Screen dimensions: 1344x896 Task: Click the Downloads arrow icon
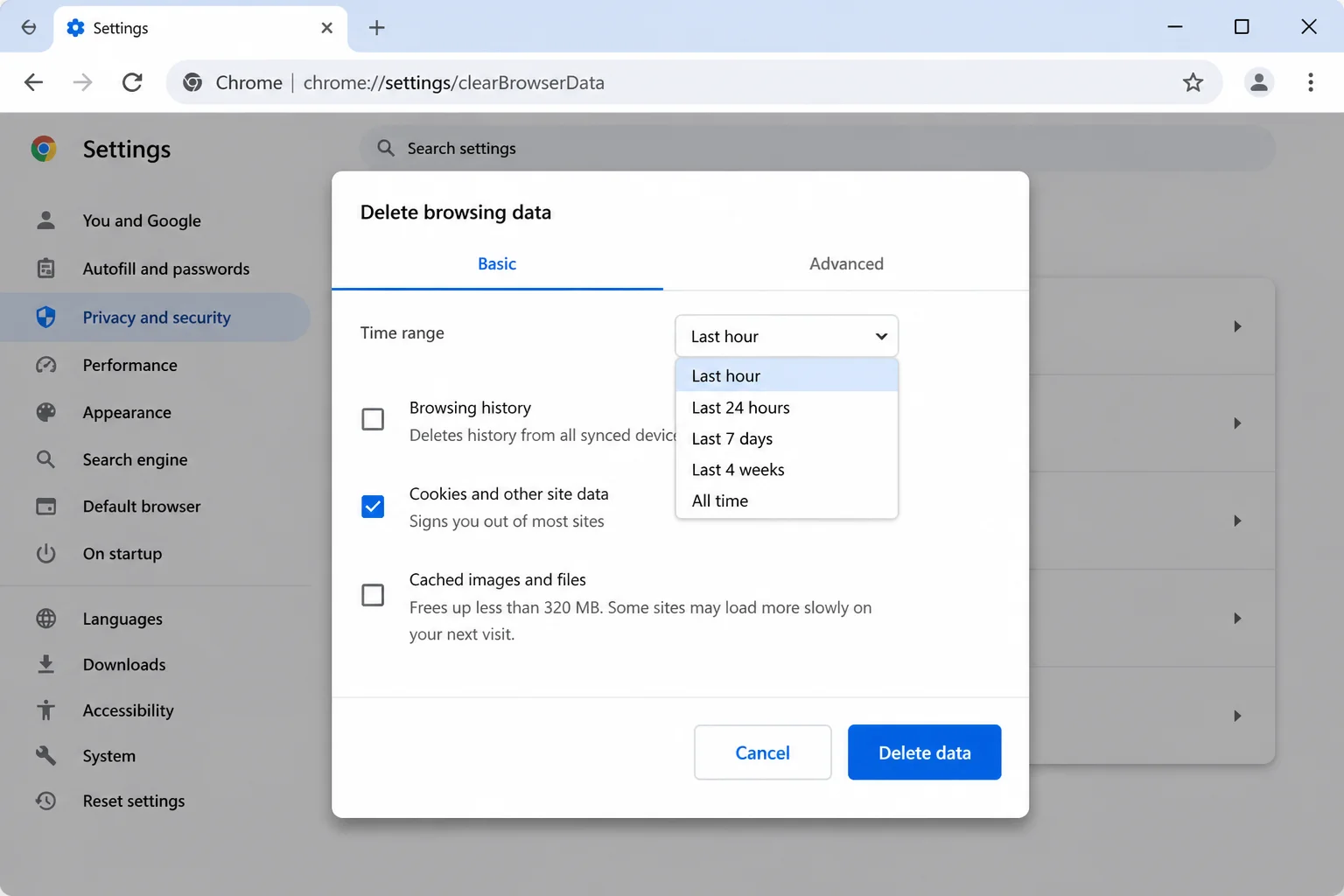pyautogui.click(x=45, y=664)
